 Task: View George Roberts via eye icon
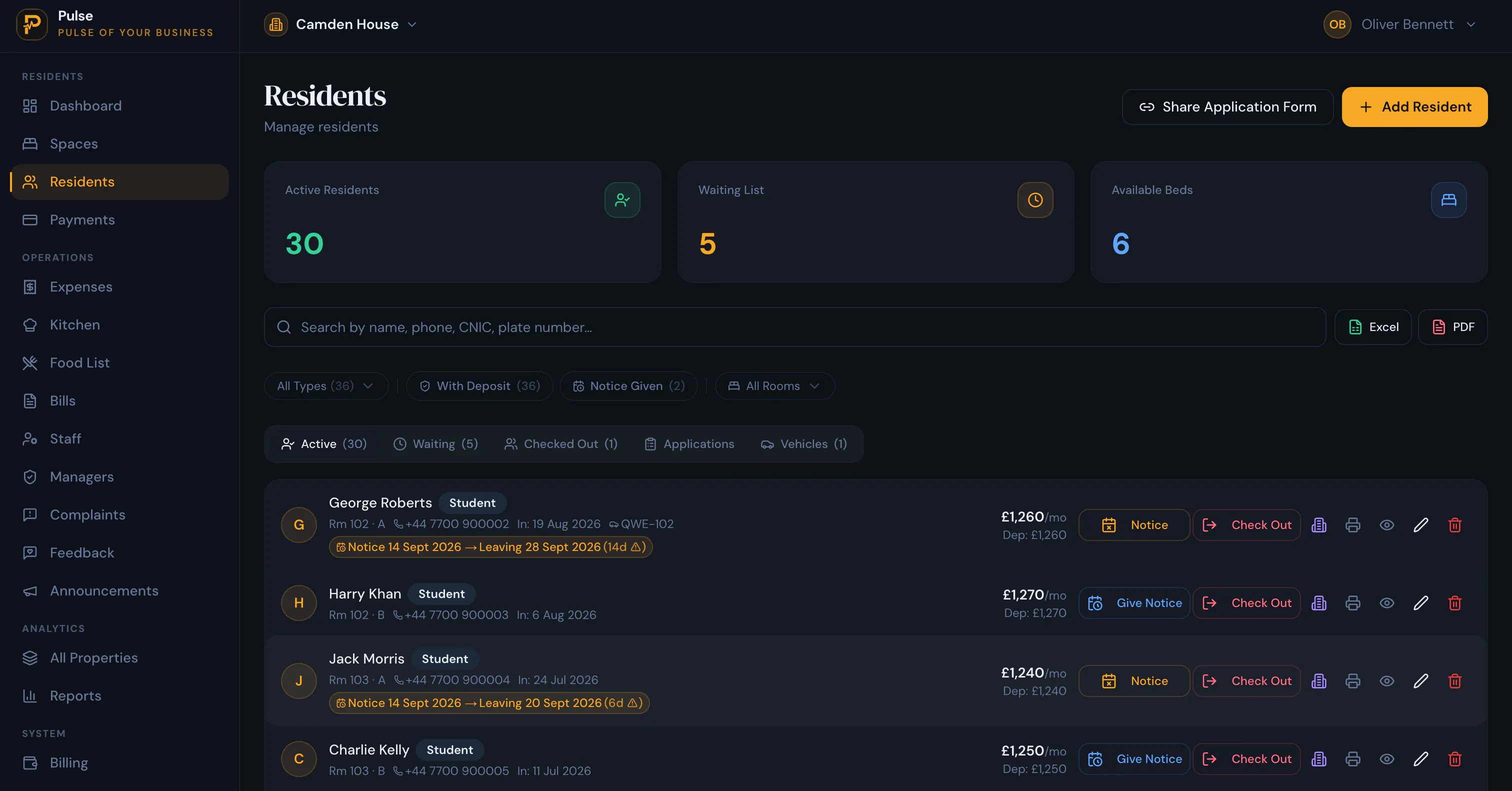pos(1386,524)
